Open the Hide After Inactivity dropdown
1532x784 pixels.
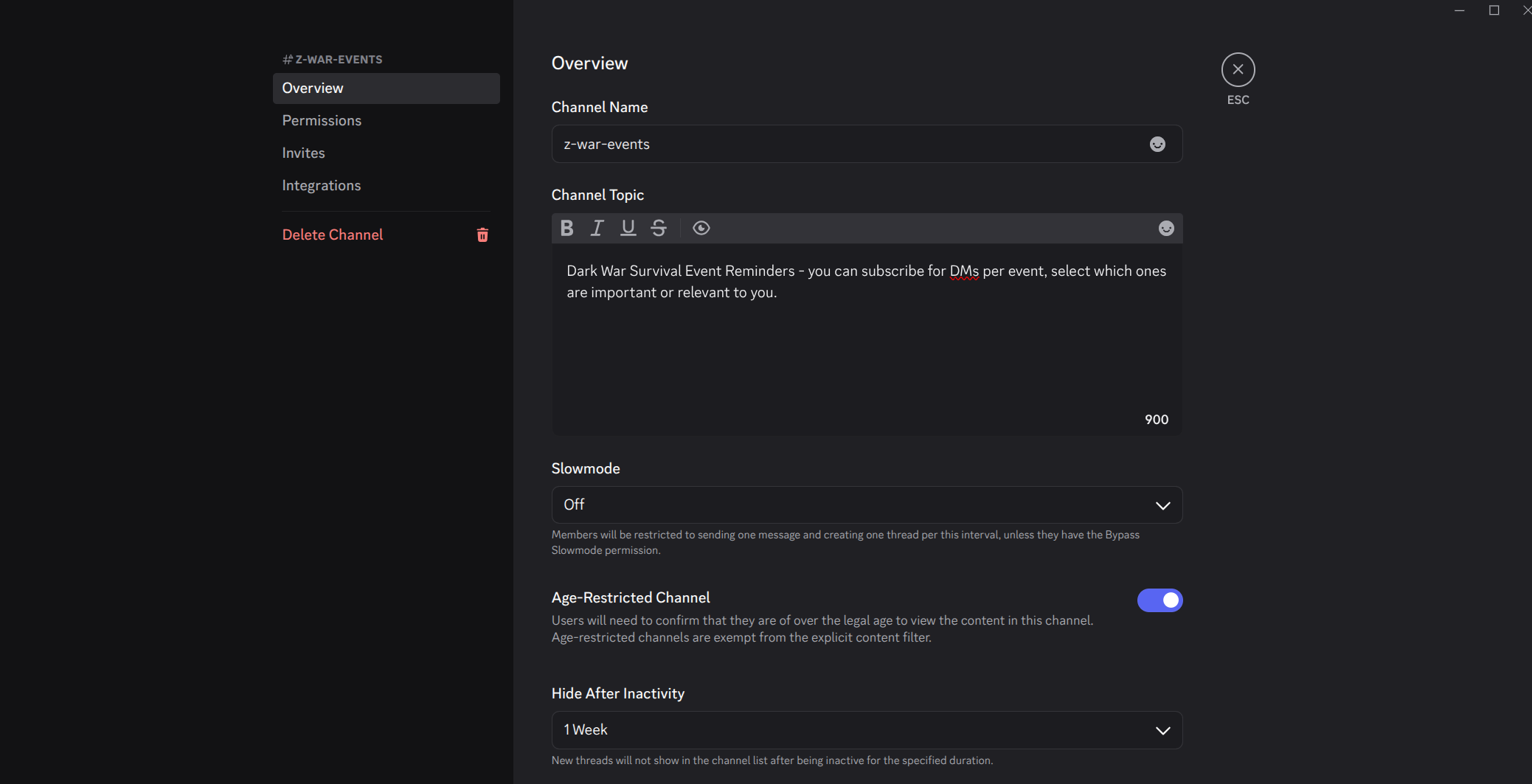click(867, 729)
